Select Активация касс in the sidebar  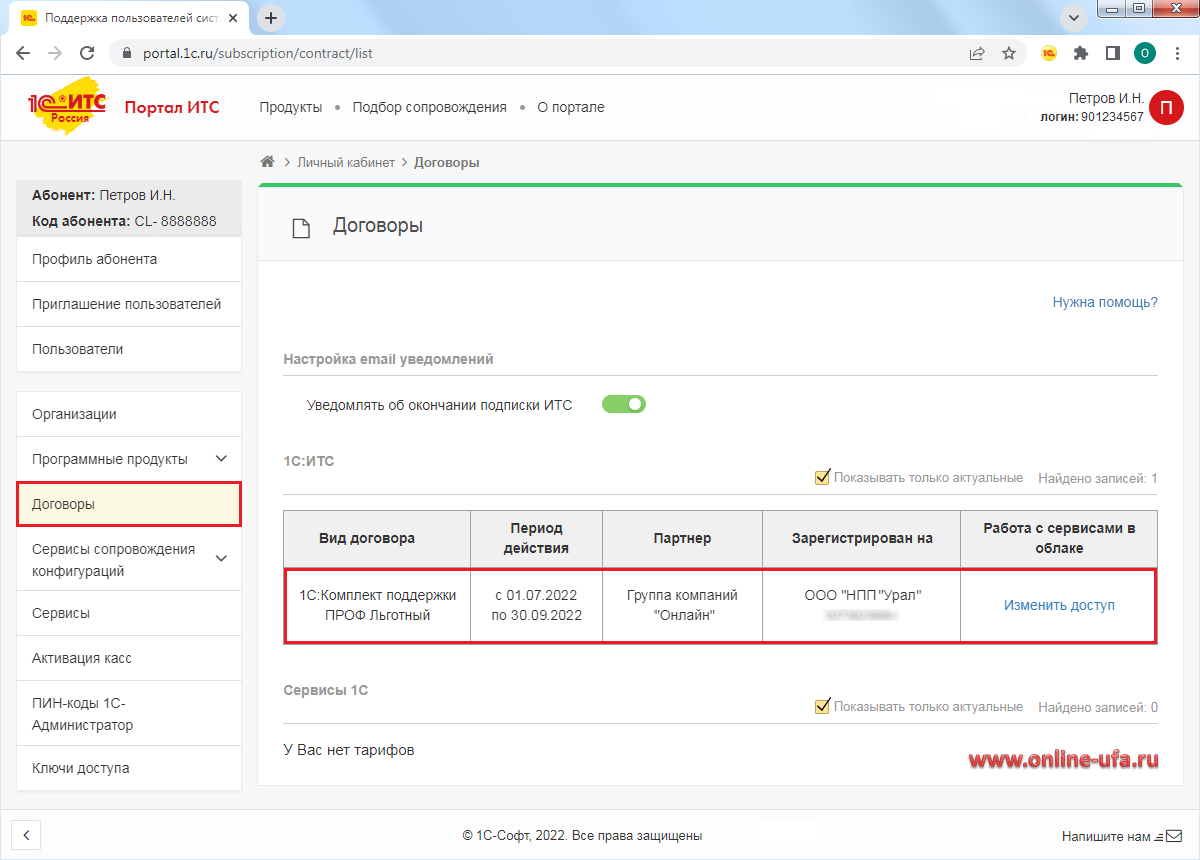[x=129, y=658]
